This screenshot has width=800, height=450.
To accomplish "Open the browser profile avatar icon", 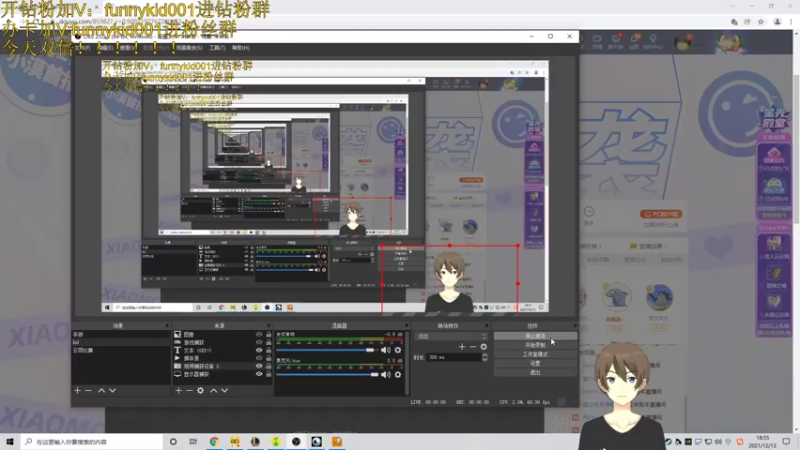I will pos(778,22).
